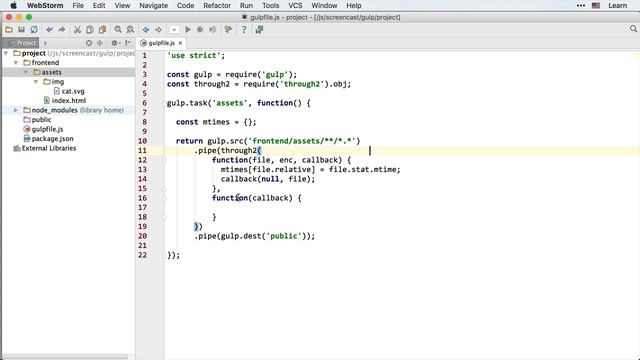Click the fold marker on line 12

[x=164, y=160]
